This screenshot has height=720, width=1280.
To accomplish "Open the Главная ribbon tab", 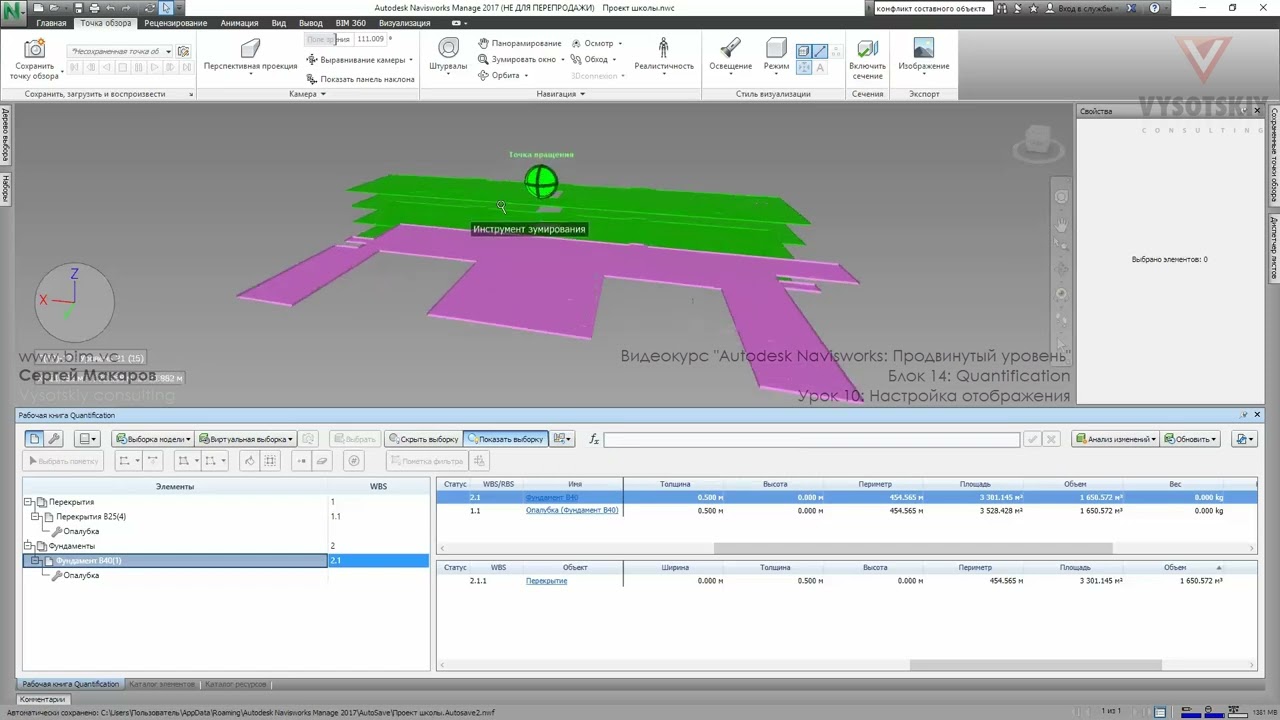I will [51, 23].
